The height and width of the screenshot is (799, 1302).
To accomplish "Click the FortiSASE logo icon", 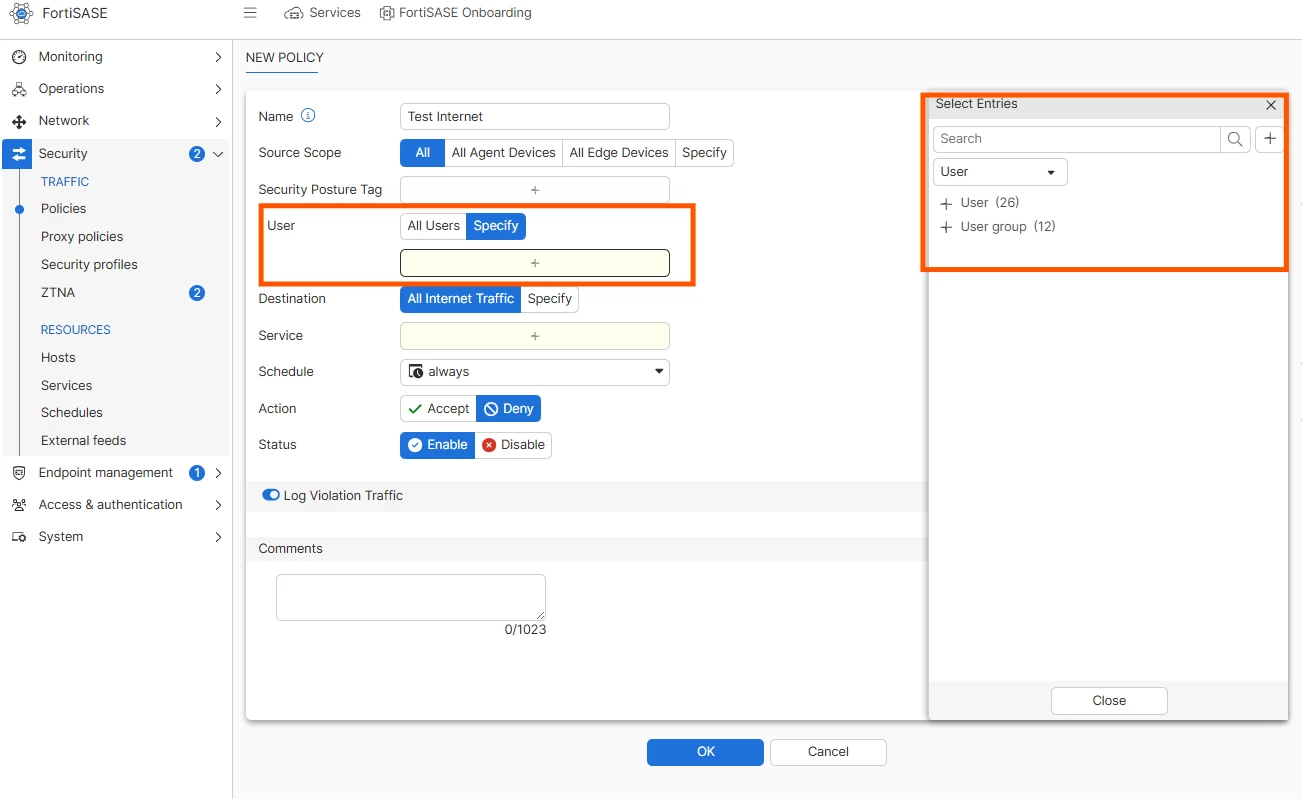I will [20, 14].
